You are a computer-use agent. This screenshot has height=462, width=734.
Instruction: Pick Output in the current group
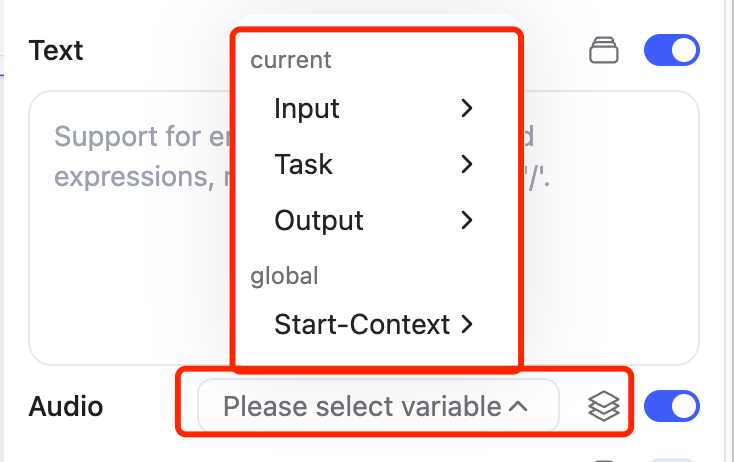click(x=319, y=220)
